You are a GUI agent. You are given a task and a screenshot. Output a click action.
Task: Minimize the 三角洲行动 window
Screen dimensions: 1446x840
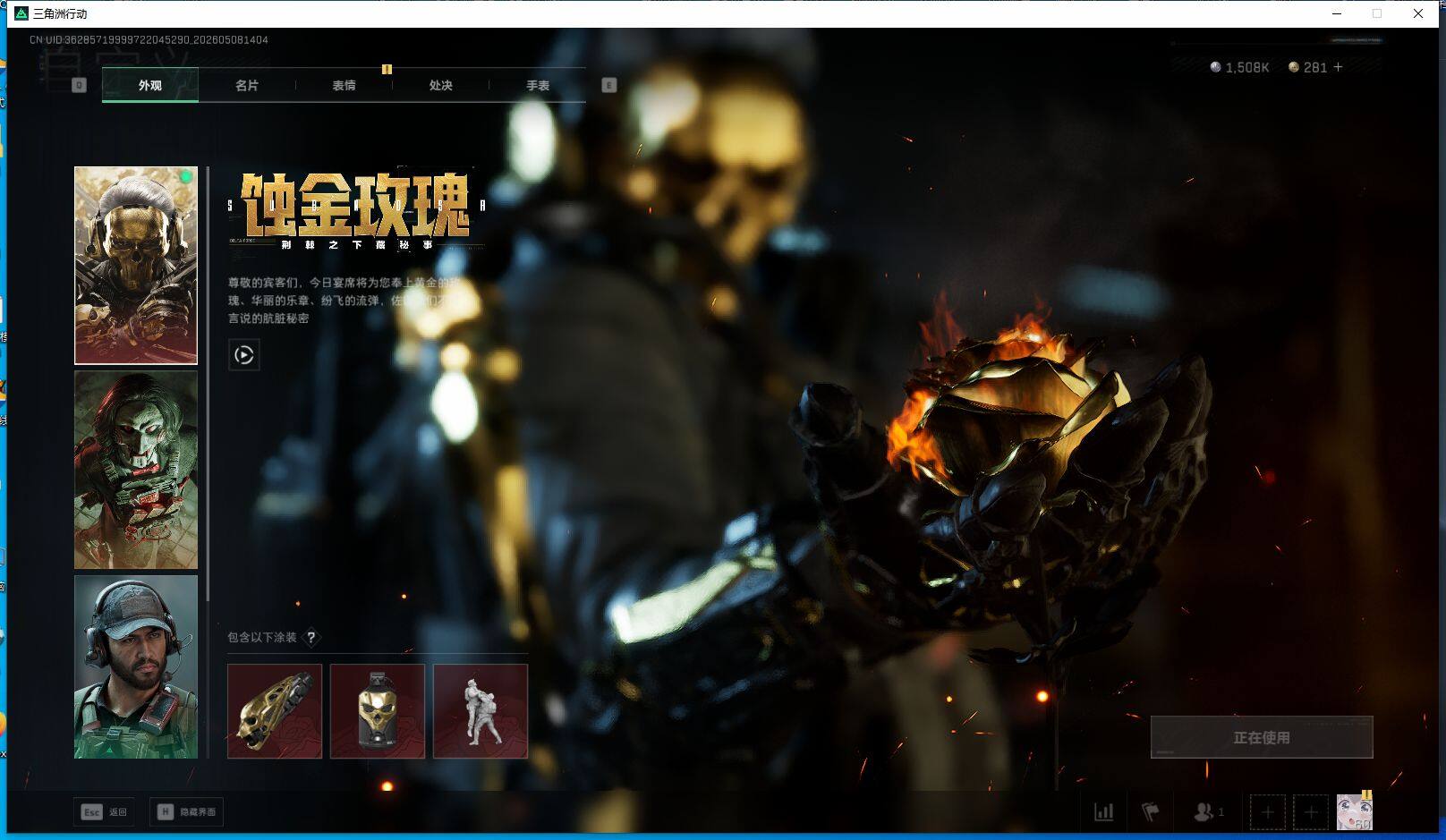click(1336, 13)
